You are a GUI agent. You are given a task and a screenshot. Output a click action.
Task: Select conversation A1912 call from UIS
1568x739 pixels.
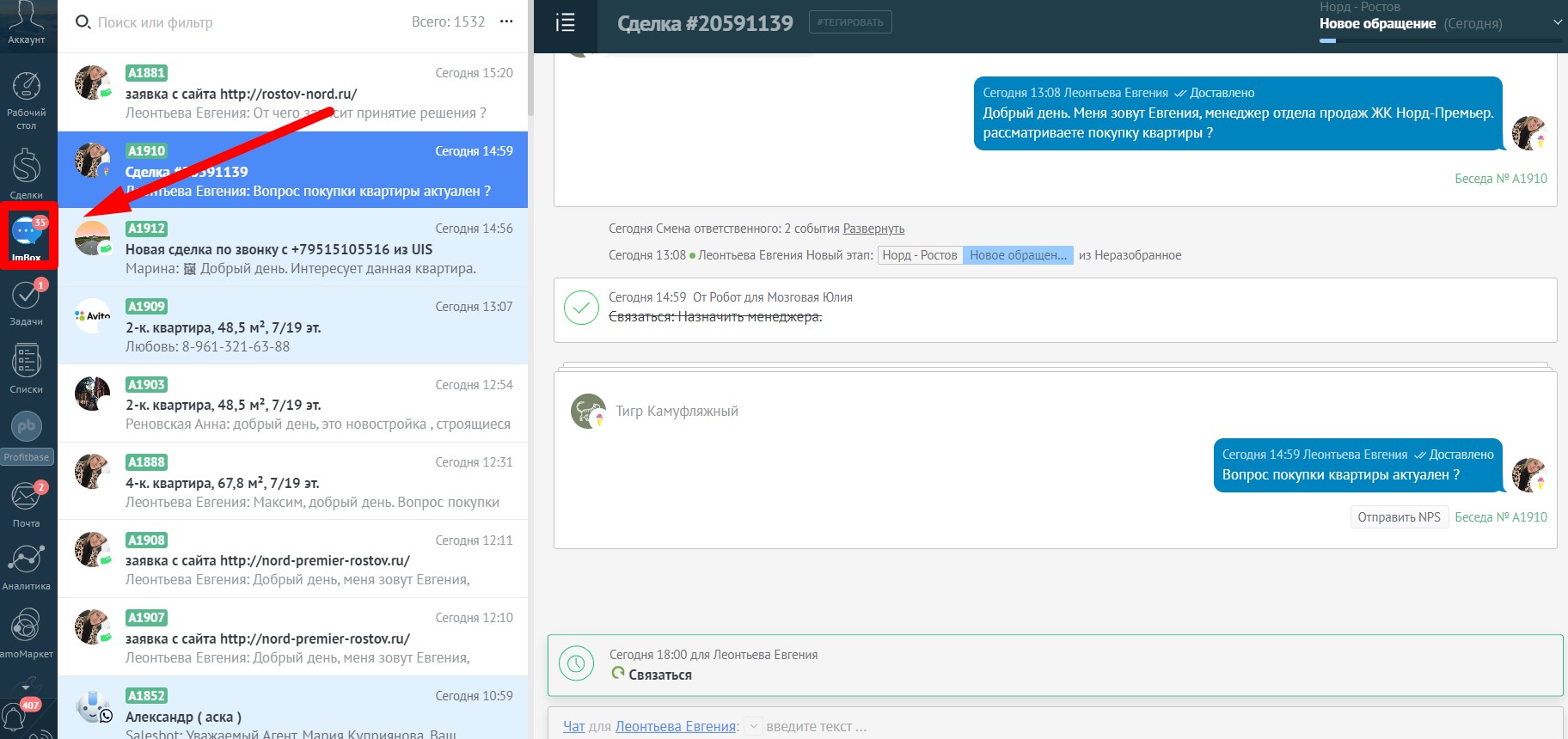292,248
